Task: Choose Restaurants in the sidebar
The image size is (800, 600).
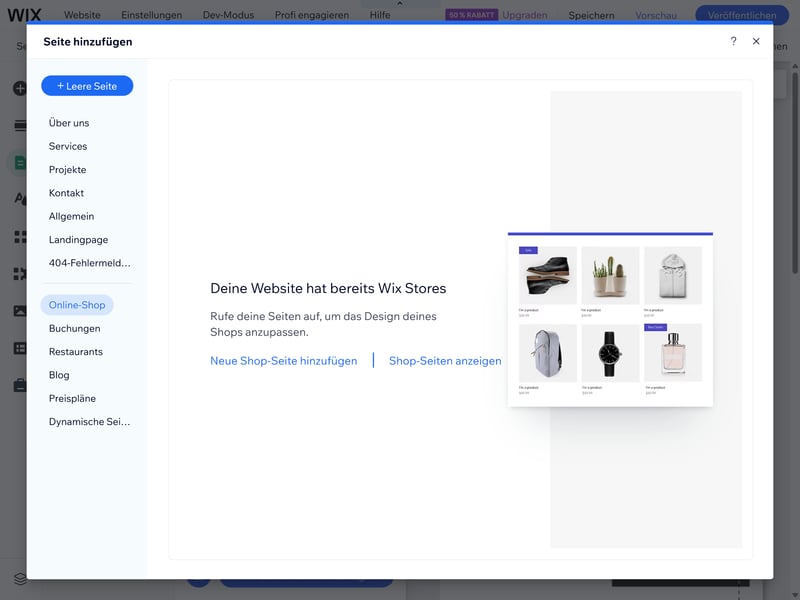Action: [x=76, y=352]
